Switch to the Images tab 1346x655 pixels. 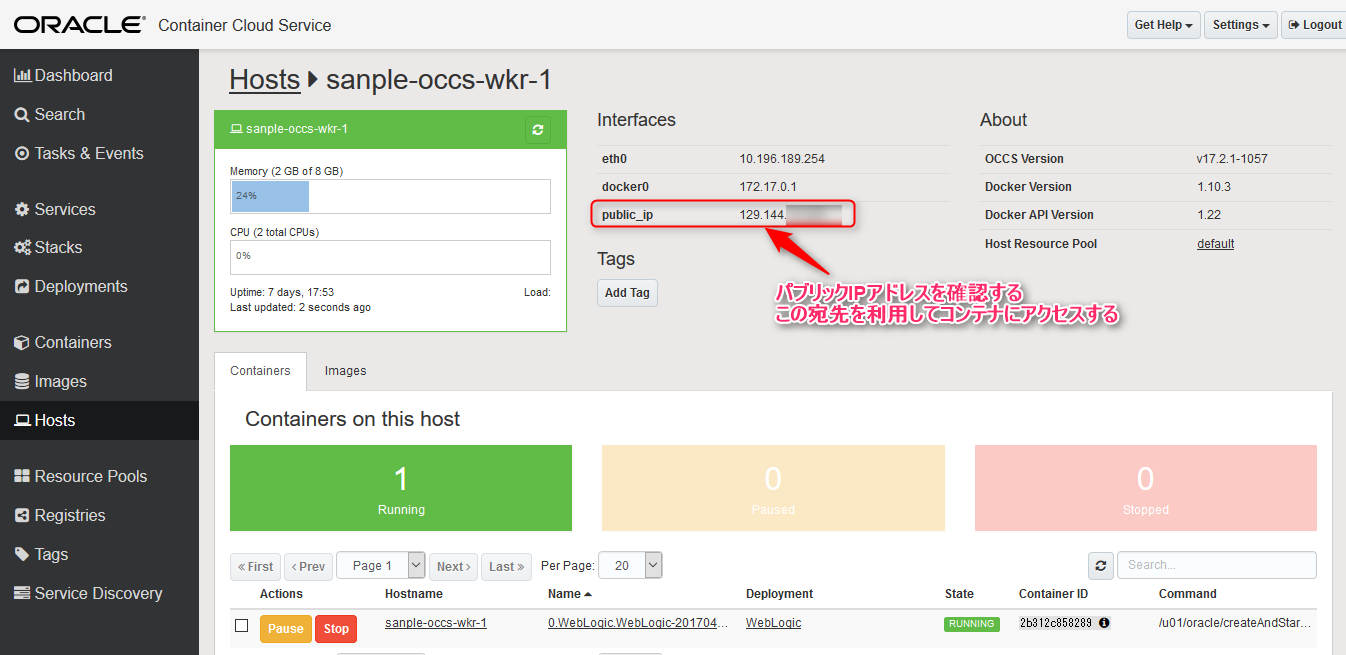(345, 370)
